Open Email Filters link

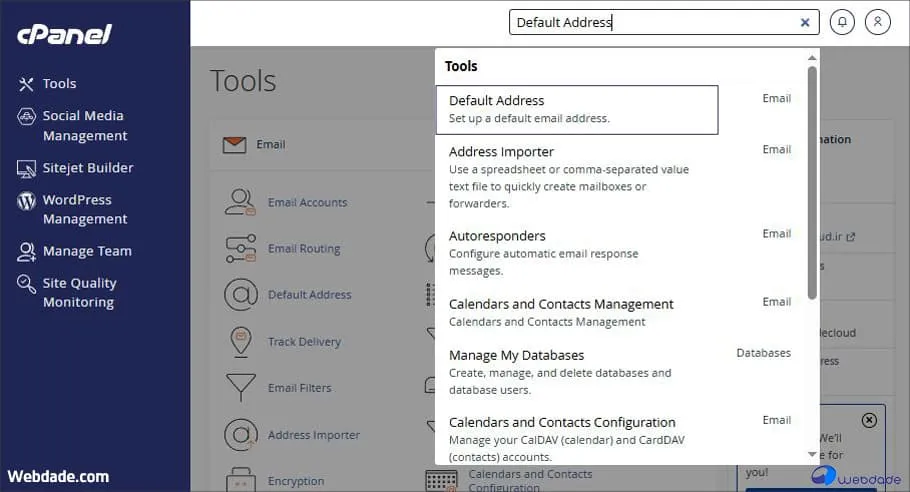tap(299, 388)
